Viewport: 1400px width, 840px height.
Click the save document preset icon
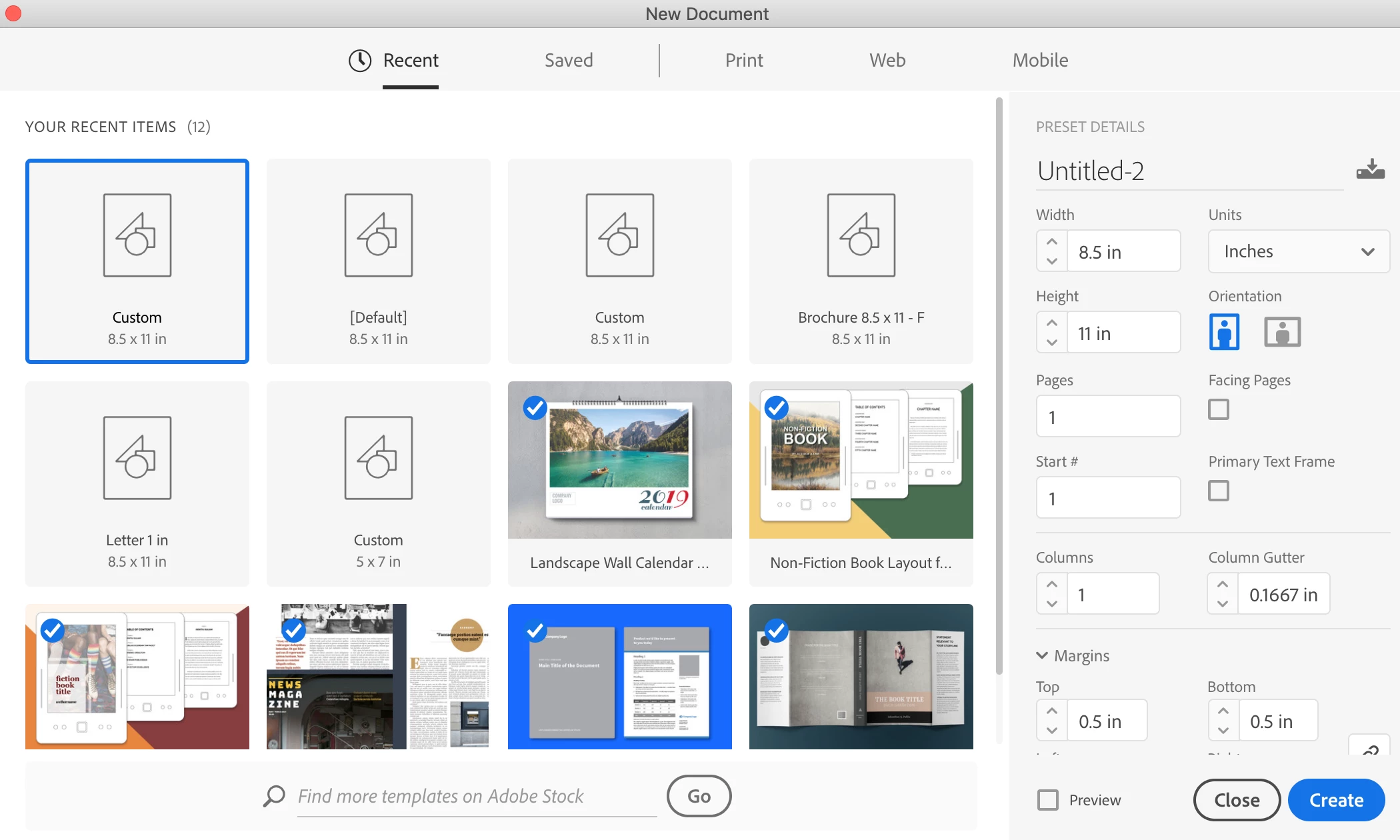coord(1370,169)
